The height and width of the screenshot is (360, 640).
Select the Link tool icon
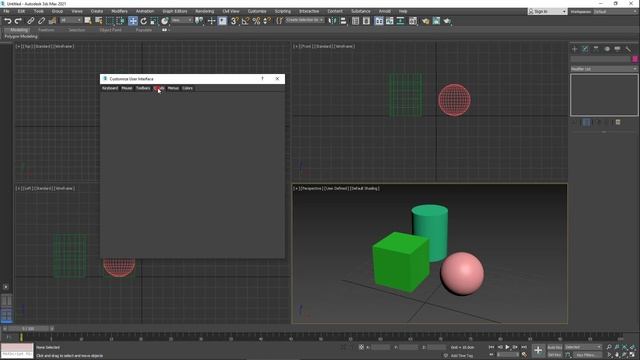tap(31, 21)
